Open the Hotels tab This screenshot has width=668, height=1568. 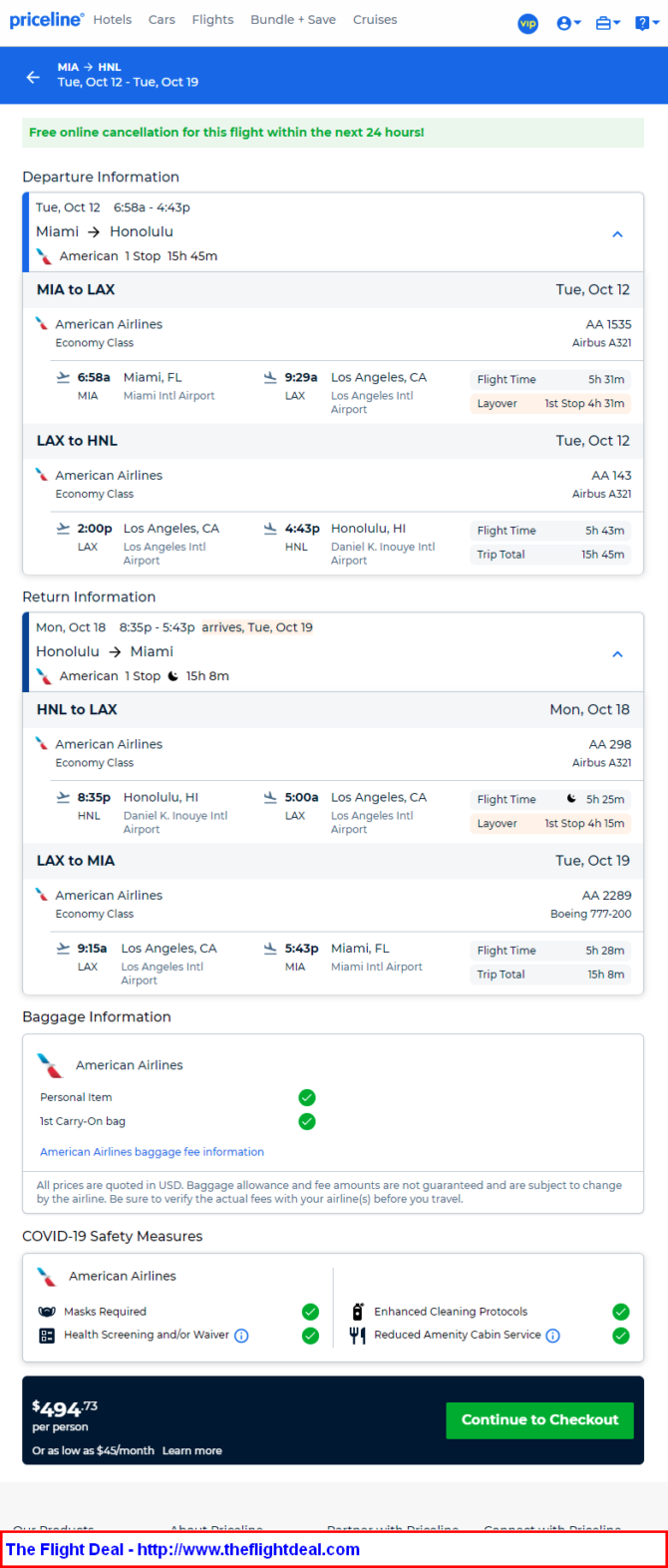(113, 20)
